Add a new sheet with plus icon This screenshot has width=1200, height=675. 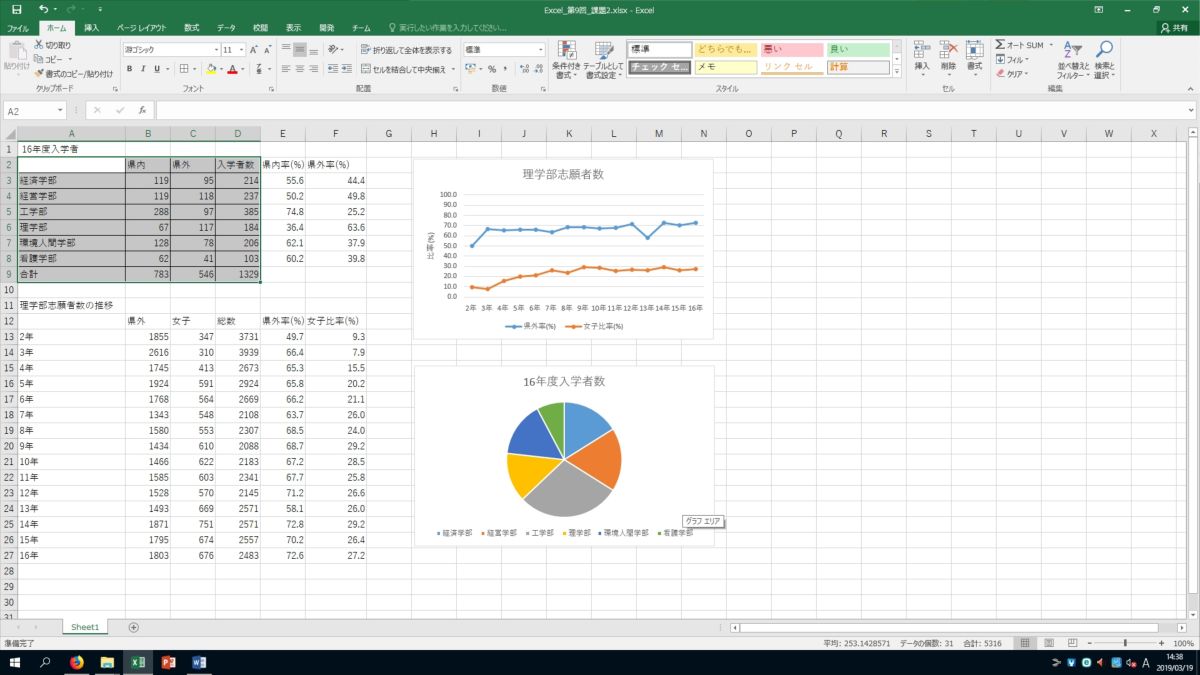tap(134, 627)
